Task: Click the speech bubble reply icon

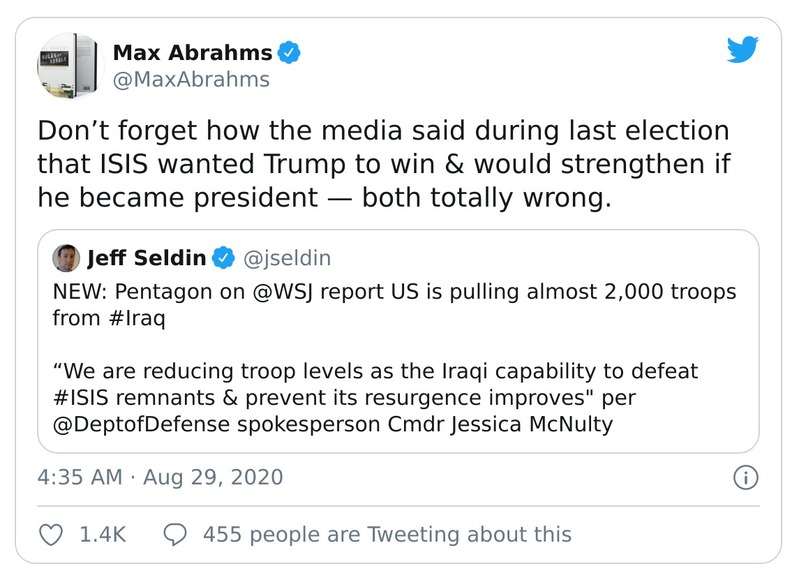Action: coord(176,534)
